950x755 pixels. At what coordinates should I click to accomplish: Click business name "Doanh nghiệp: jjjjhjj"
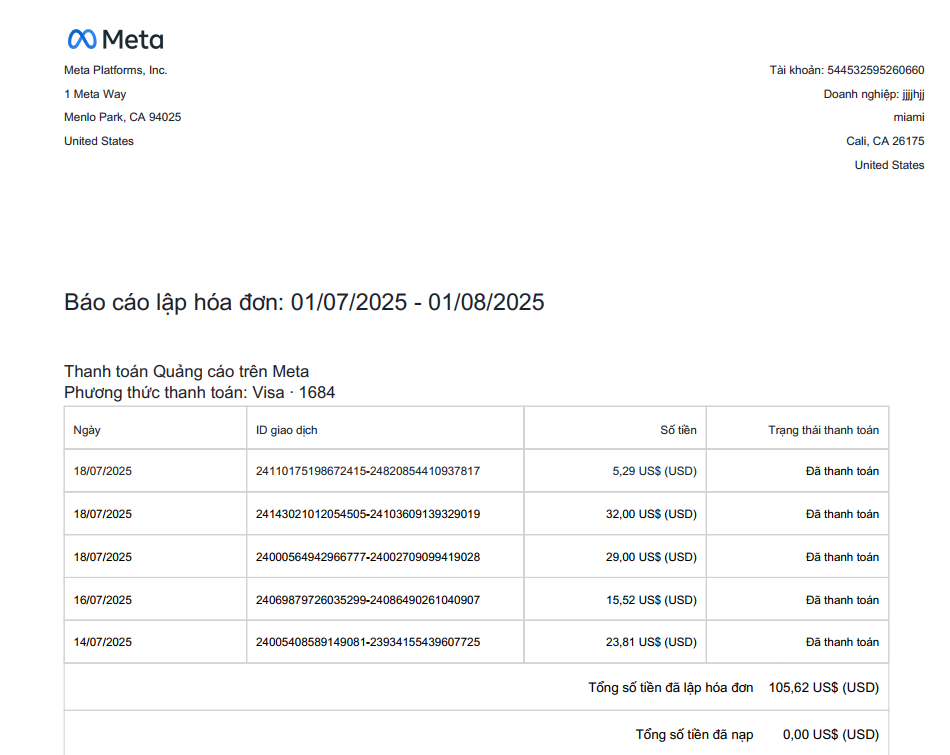(x=874, y=94)
